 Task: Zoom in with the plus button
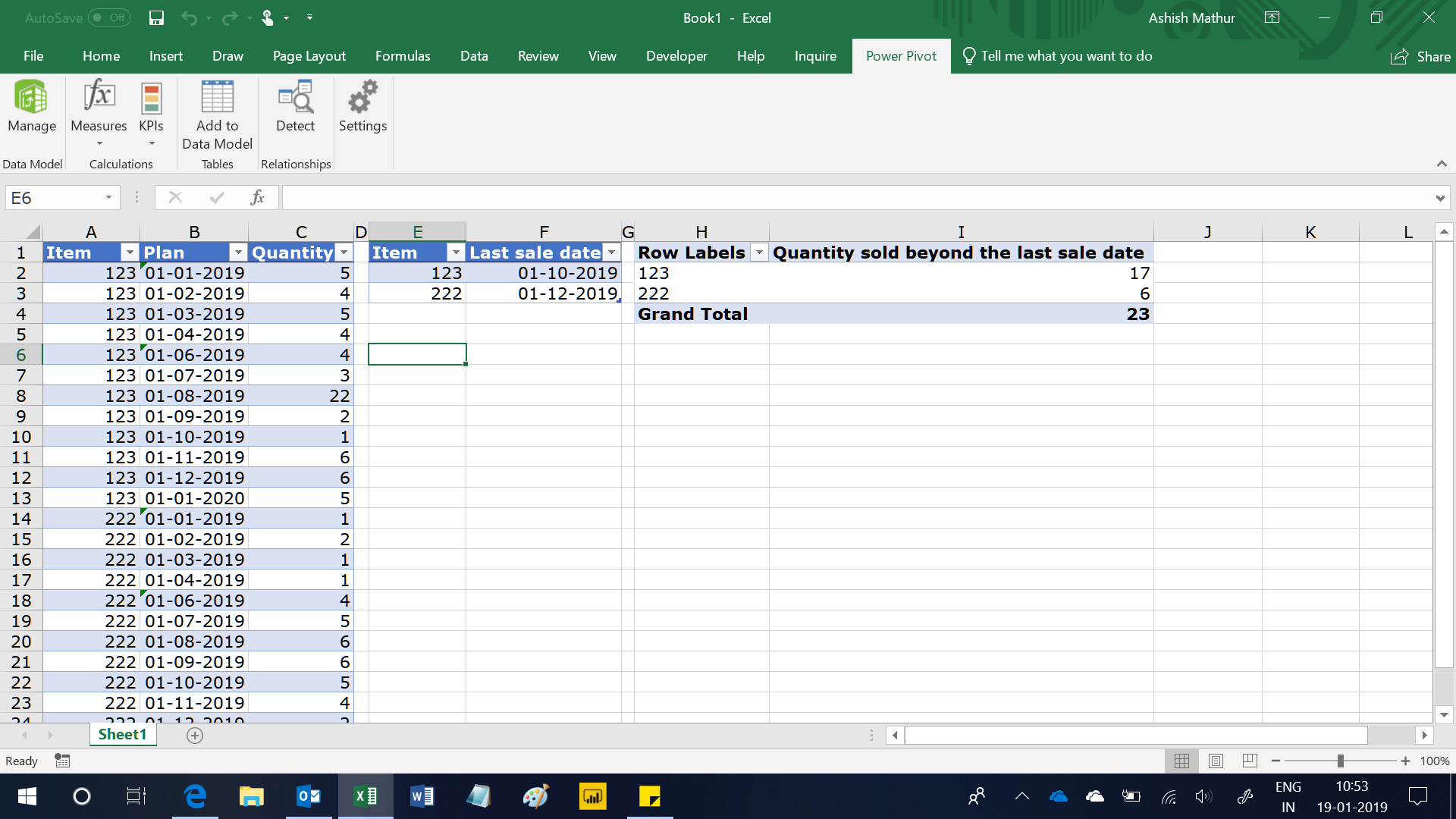point(1405,761)
